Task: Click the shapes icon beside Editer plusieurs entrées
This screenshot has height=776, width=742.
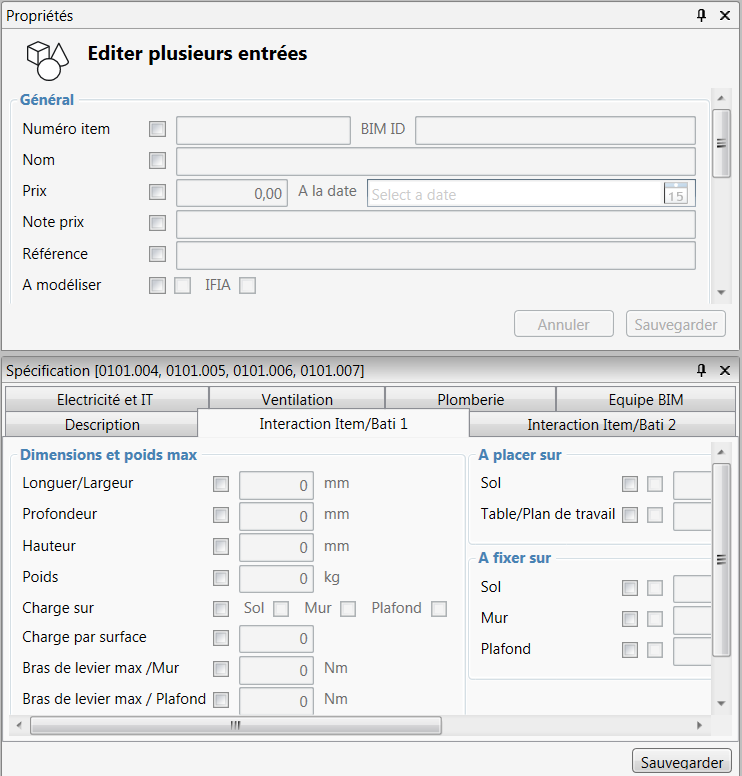Action: [x=47, y=59]
